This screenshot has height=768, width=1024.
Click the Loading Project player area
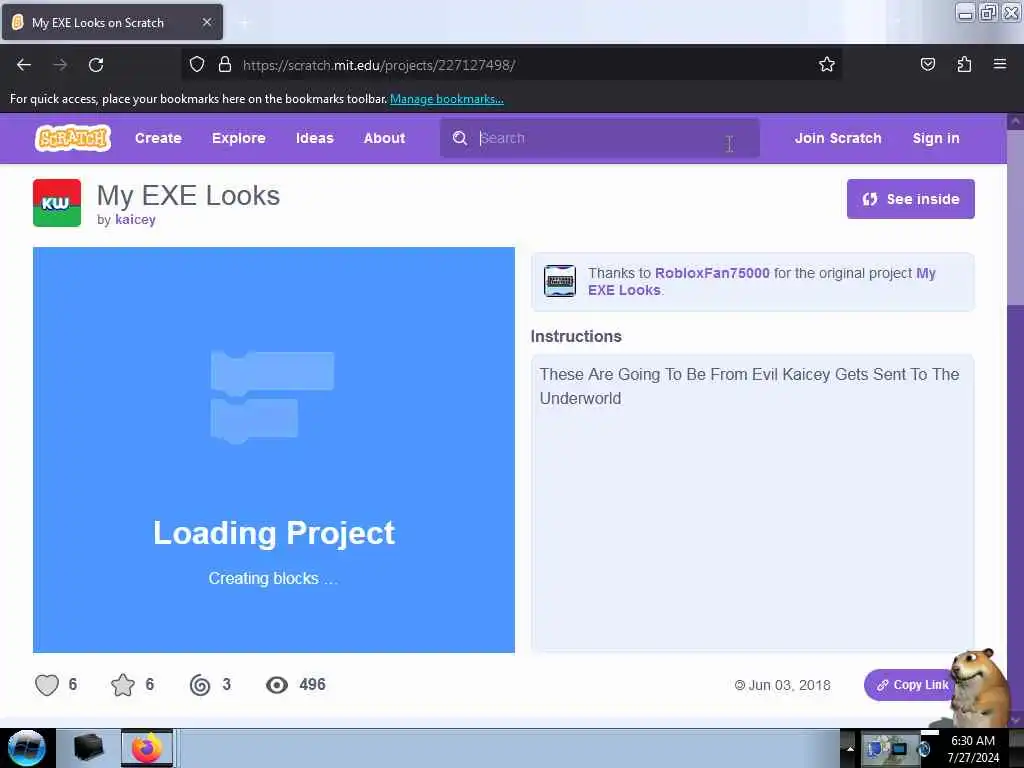pos(274,450)
